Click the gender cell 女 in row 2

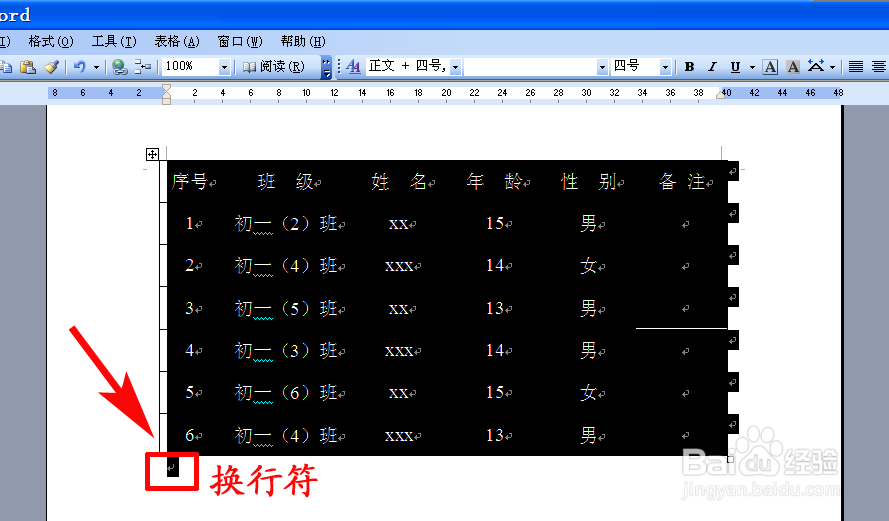(588, 265)
